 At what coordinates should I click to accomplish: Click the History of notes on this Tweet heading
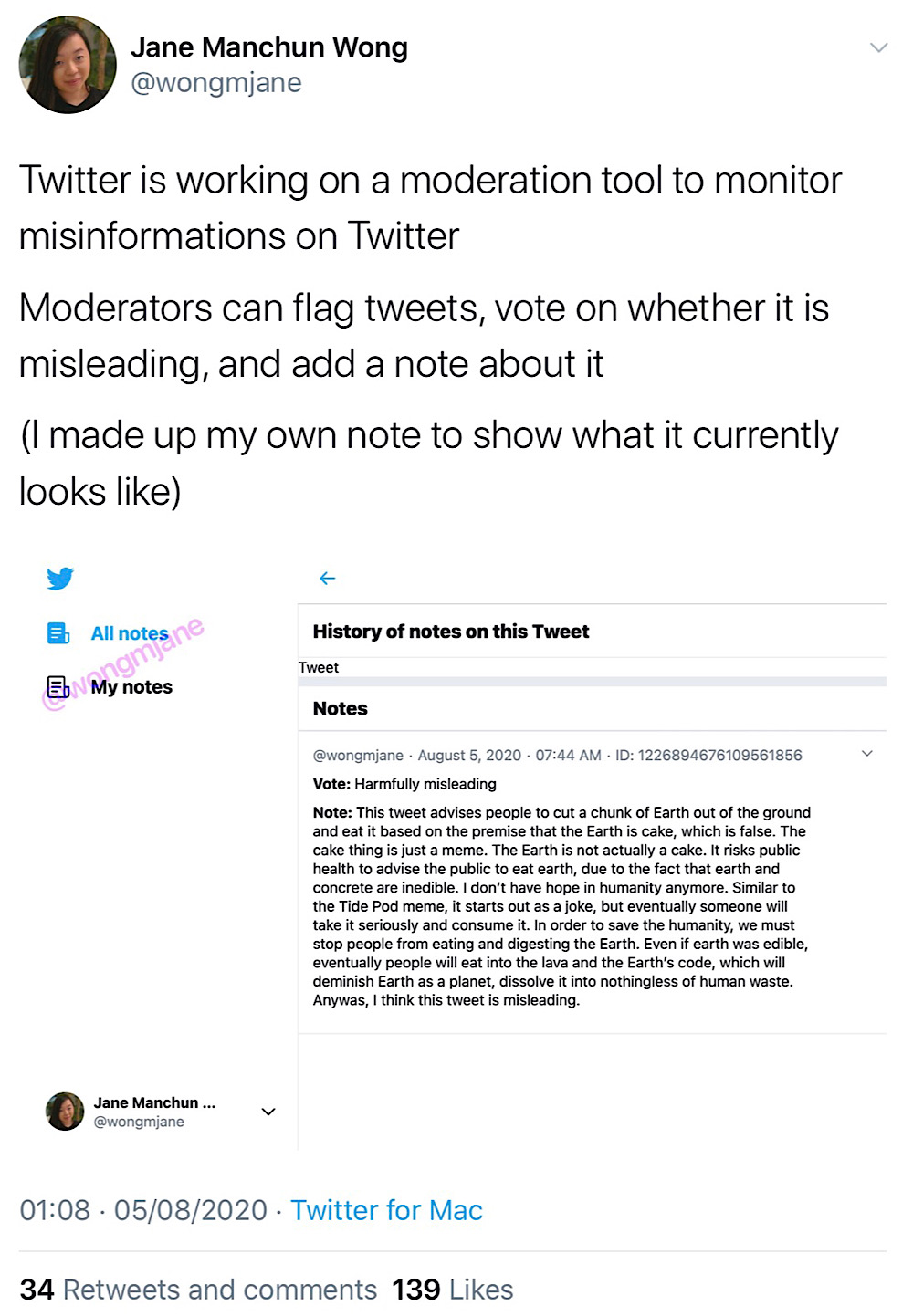coord(451,631)
